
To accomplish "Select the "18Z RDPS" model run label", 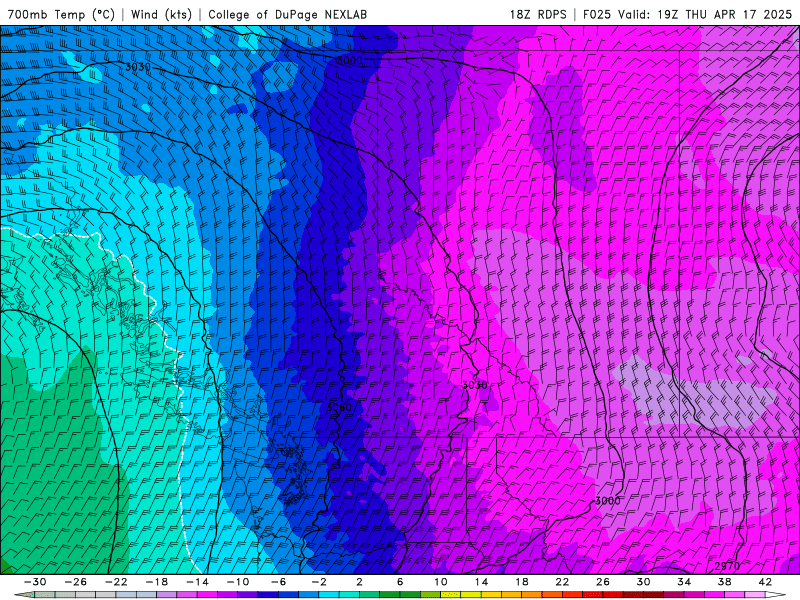I will click(538, 14).
